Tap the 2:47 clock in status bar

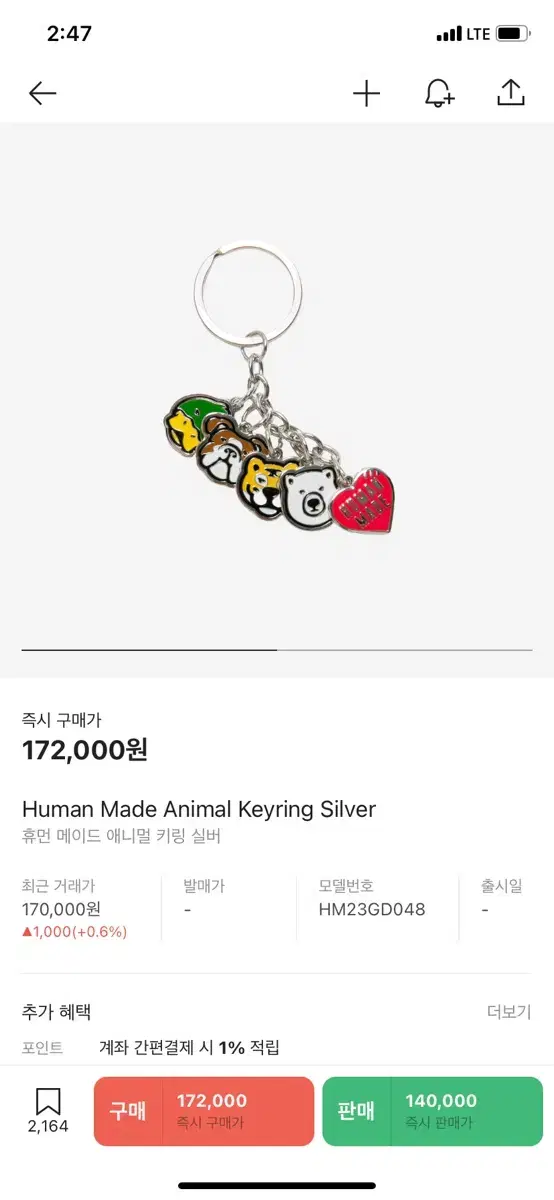pos(69,33)
